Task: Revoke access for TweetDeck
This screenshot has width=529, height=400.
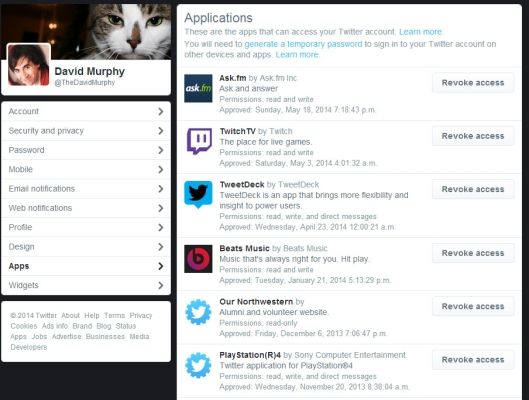Action: [x=473, y=189]
